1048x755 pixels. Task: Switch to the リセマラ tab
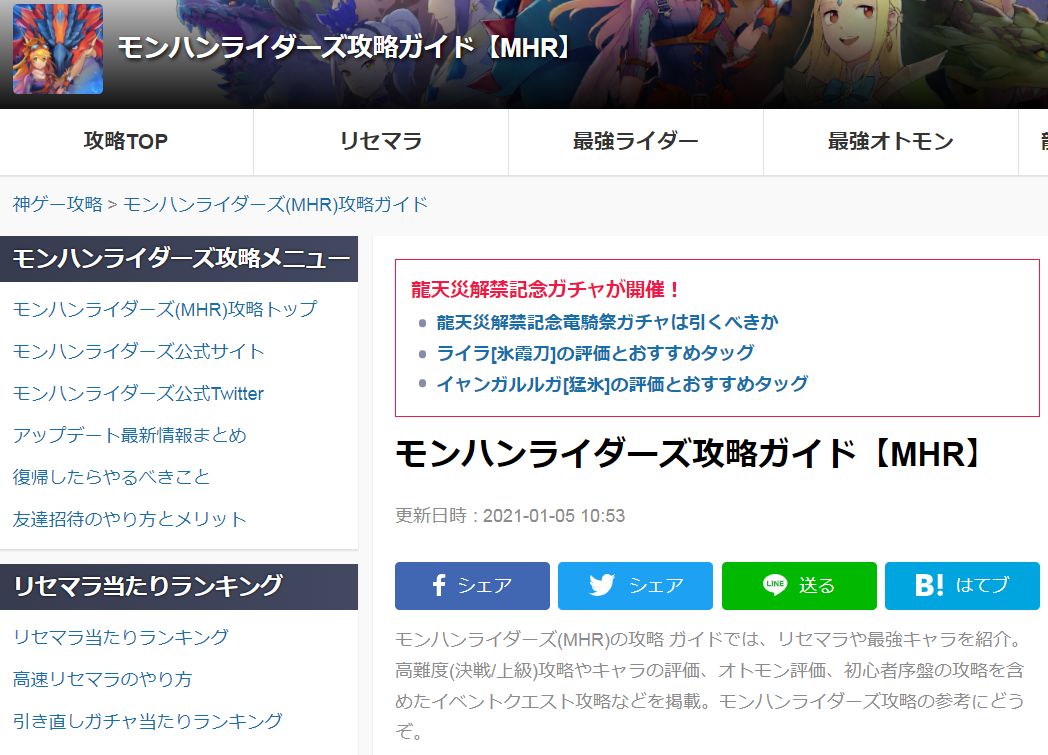(x=380, y=142)
